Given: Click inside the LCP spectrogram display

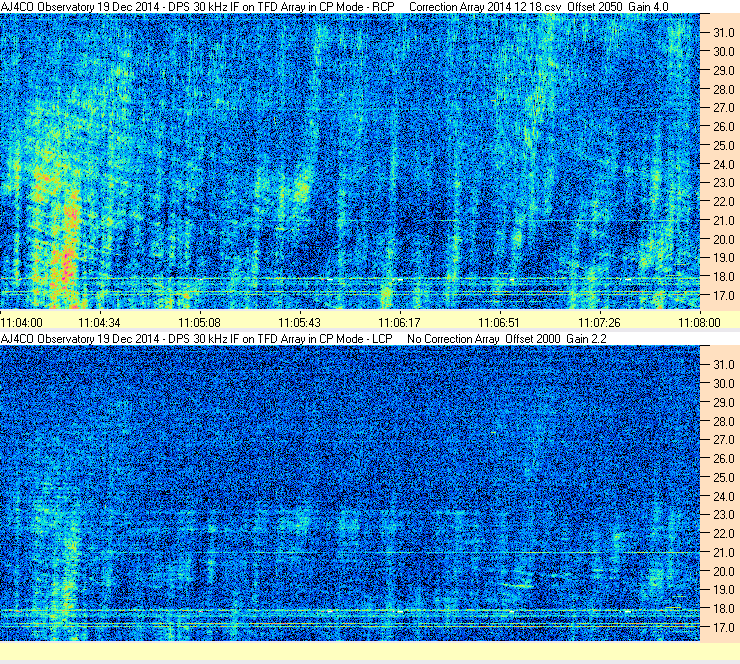Looking at the screenshot, I should [x=350, y=493].
